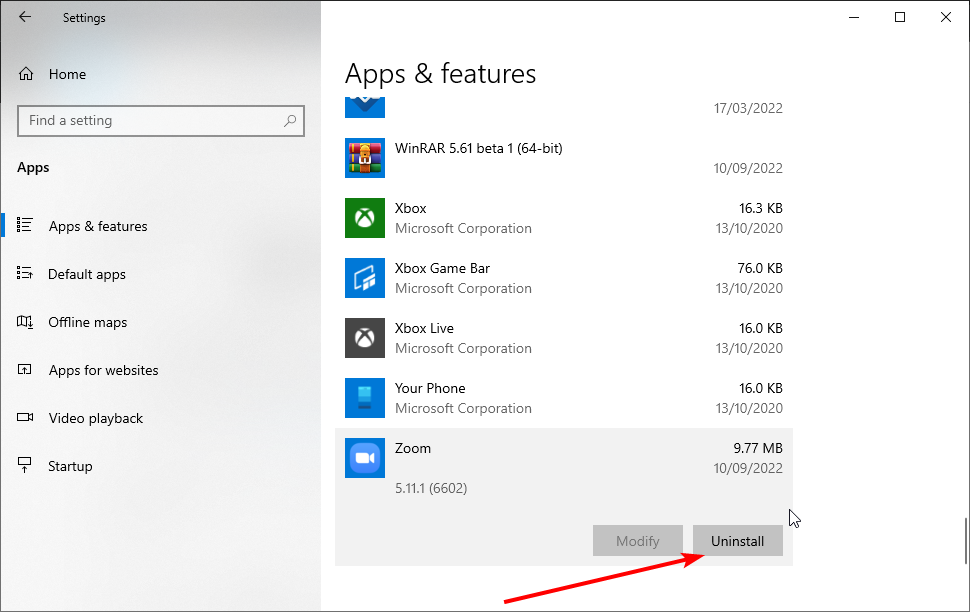Select the Xbox Game Bar entry name
Screen dimensions: 970x612
[442, 268]
